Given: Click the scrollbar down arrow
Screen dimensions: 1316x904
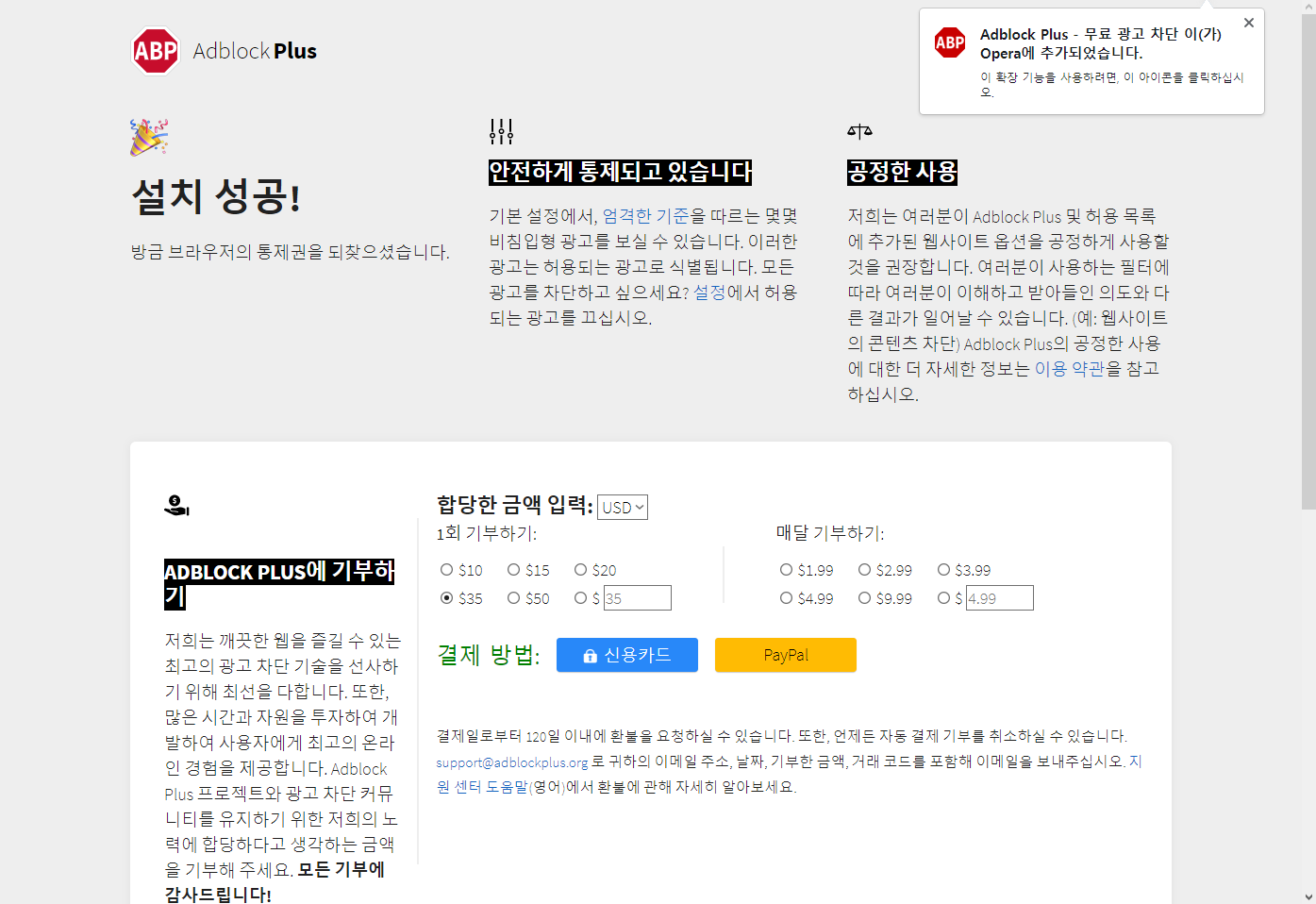Looking at the screenshot, I should pos(1308,896).
